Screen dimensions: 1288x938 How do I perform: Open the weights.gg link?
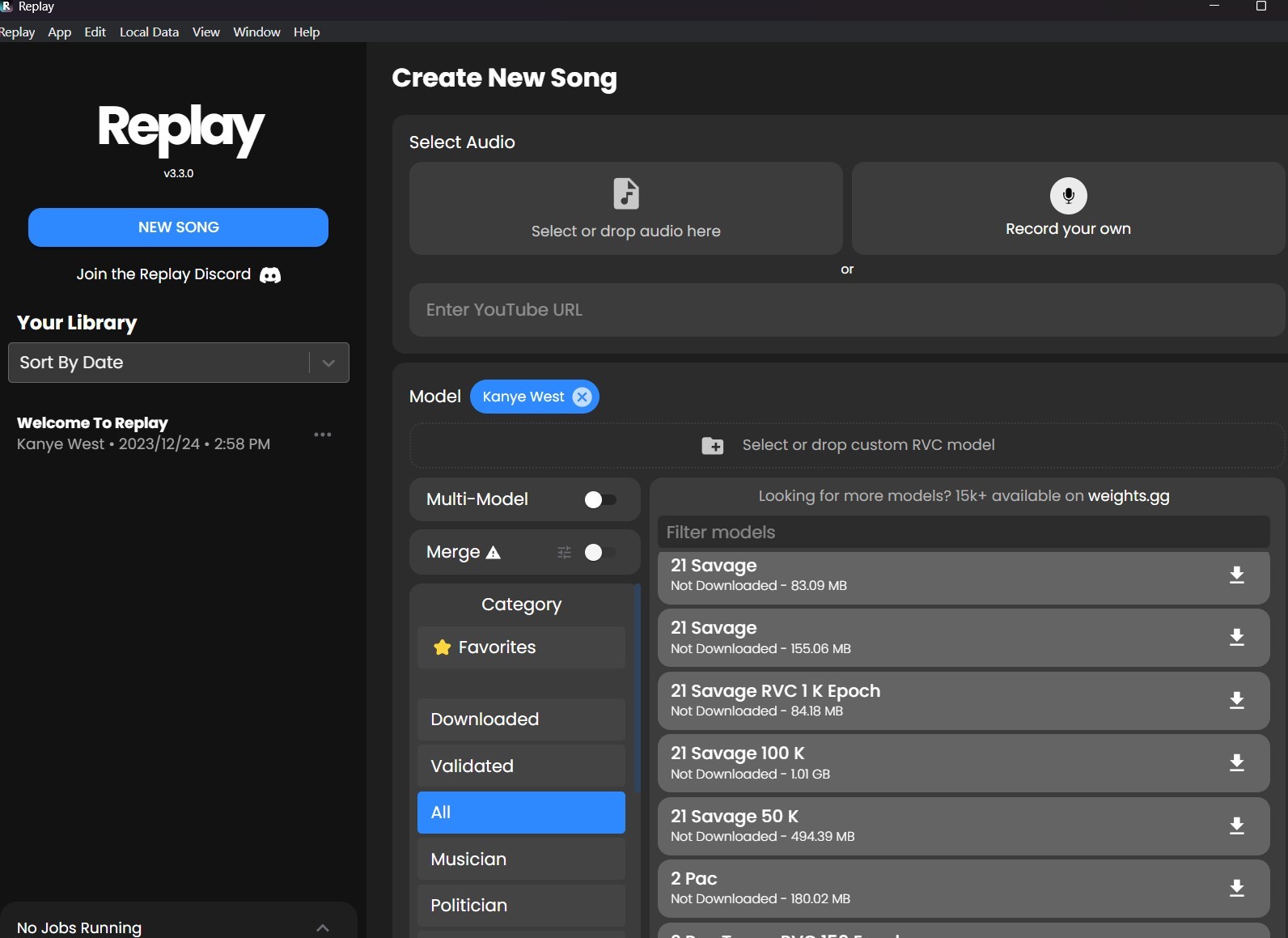click(x=1129, y=496)
